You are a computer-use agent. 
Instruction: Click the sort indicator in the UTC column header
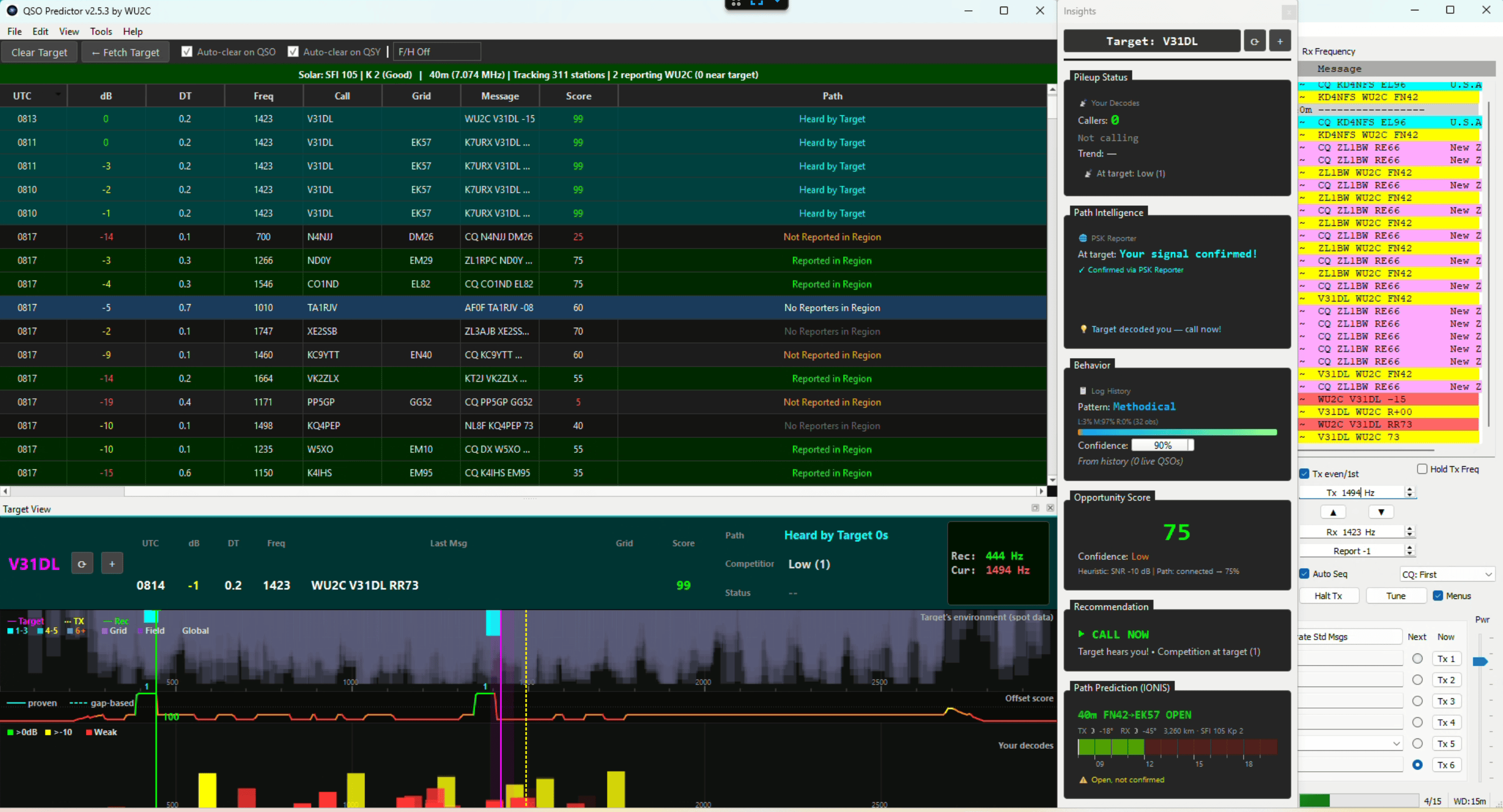coord(58,95)
